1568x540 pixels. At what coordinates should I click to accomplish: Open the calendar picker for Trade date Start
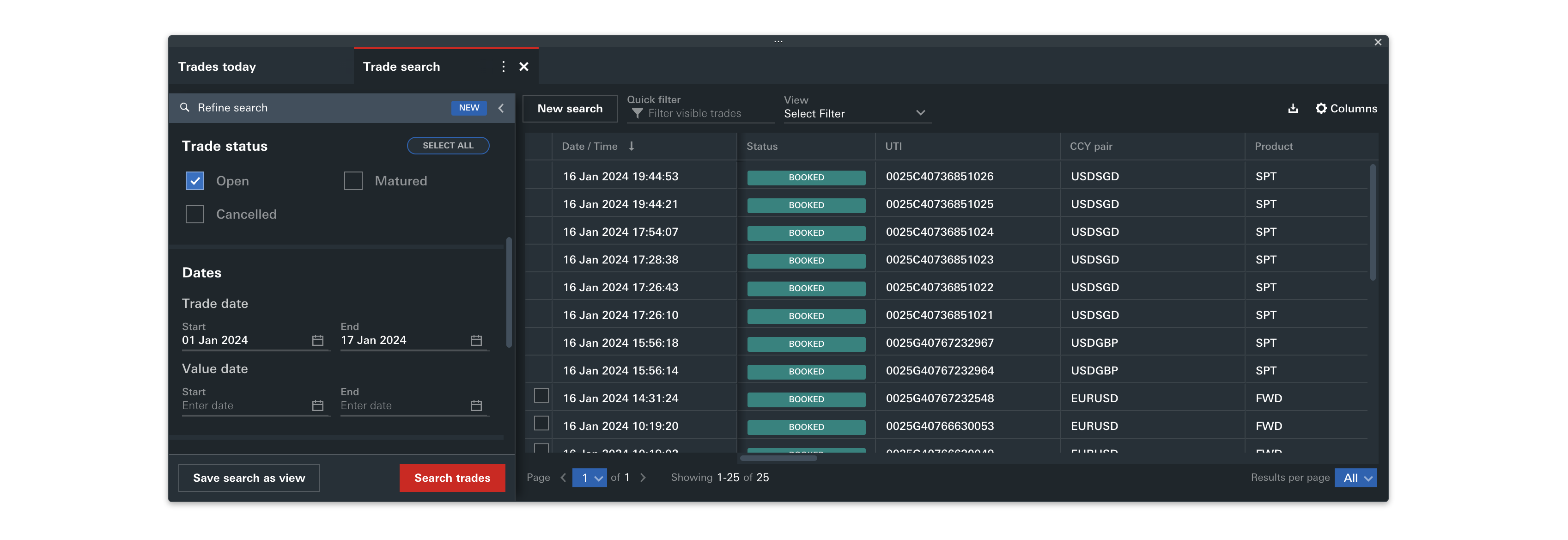[x=318, y=340]
